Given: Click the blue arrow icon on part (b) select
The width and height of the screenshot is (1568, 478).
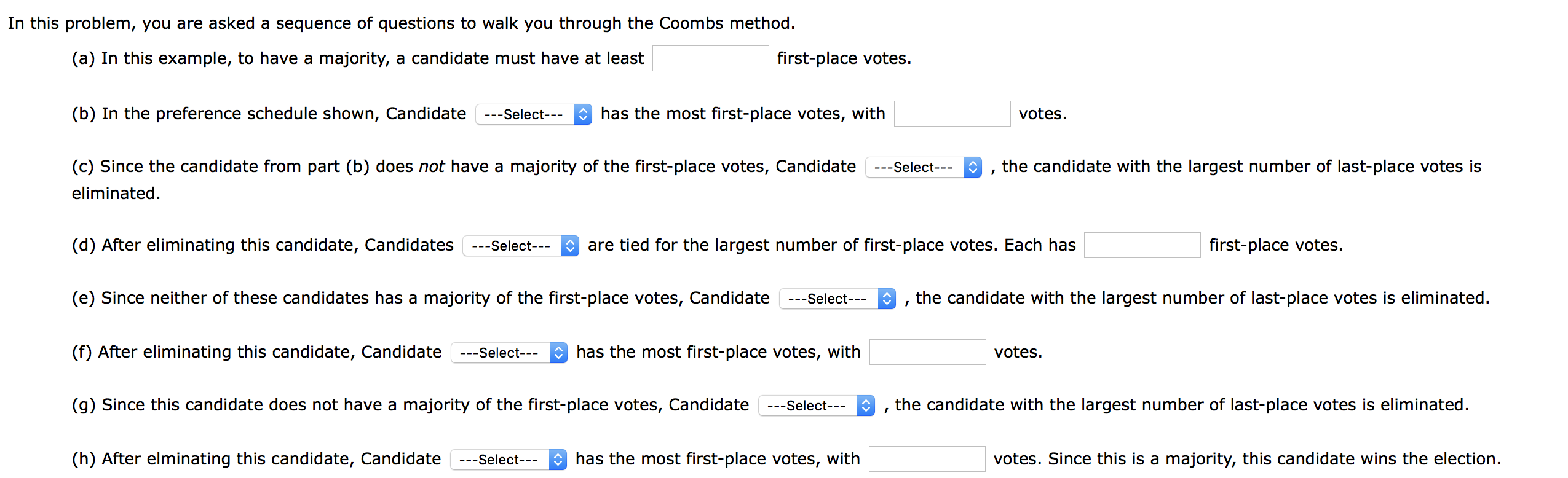Looking at the screenshot, I should click(583, 114).
